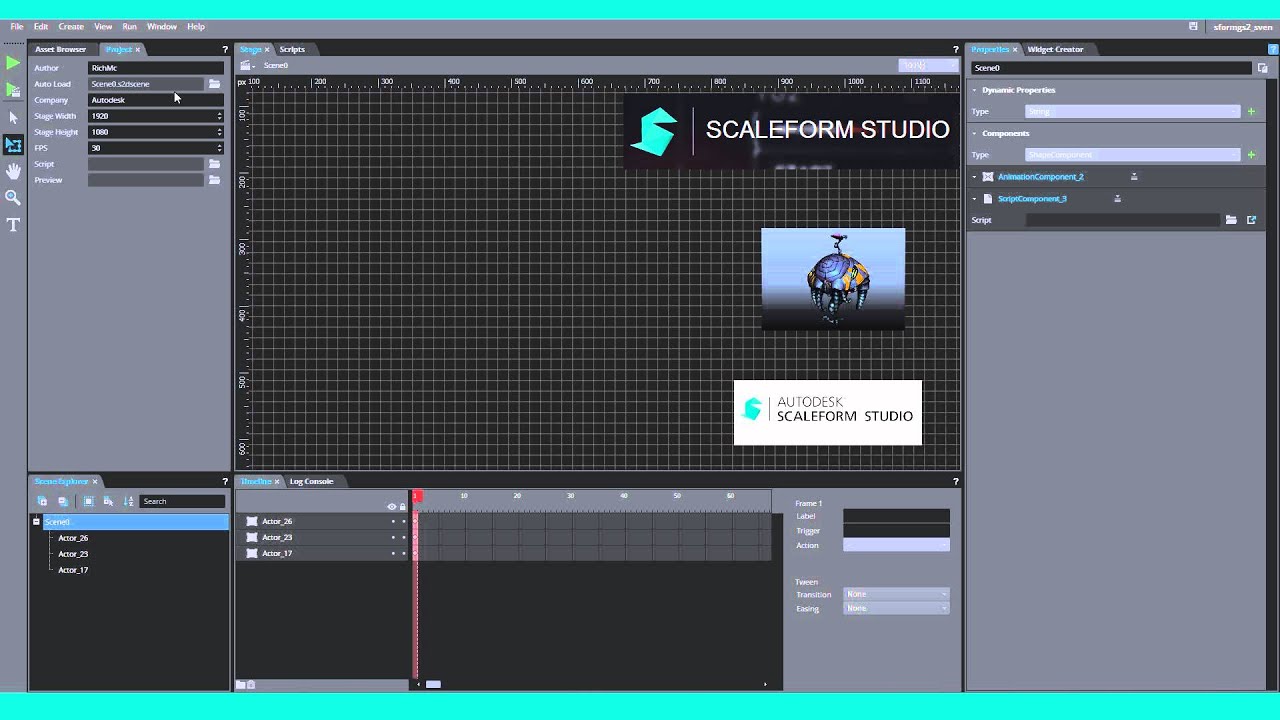Image resolution: width=1280 pixels, height=720 pixels.
Task: Toggle all layers visibility eye in the Timeline header
Action: (x=392, y=507)
